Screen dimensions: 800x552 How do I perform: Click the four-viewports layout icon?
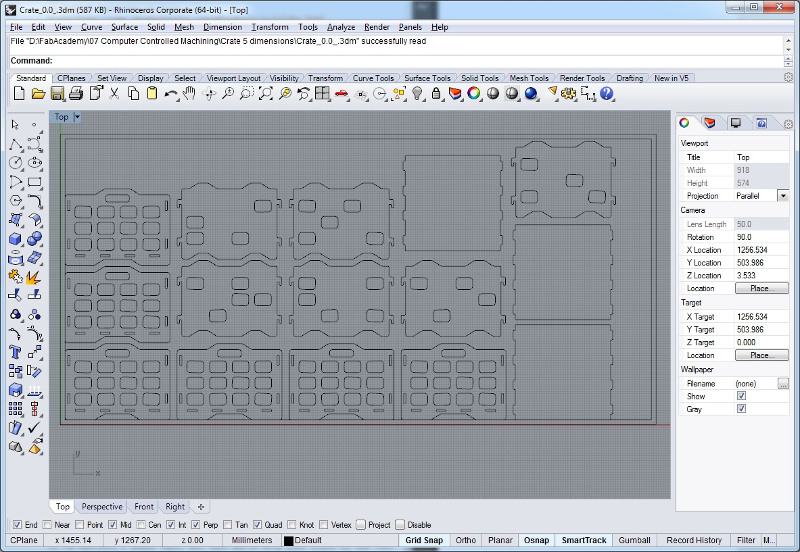(322, 93)
